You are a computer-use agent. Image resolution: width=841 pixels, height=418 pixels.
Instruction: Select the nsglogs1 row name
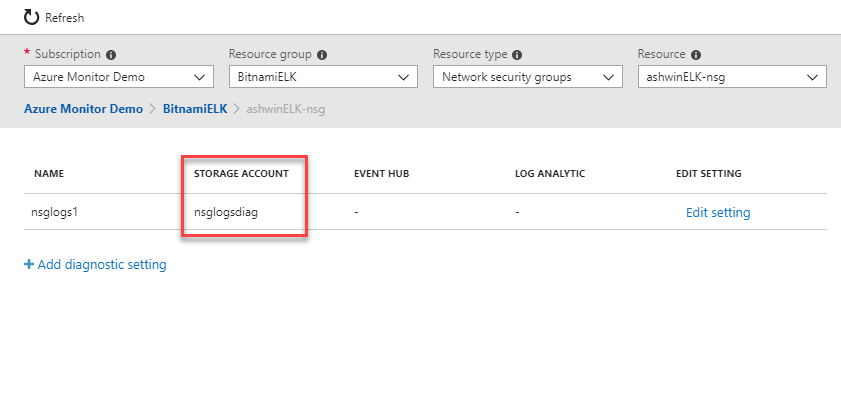[x=55, y=212]
